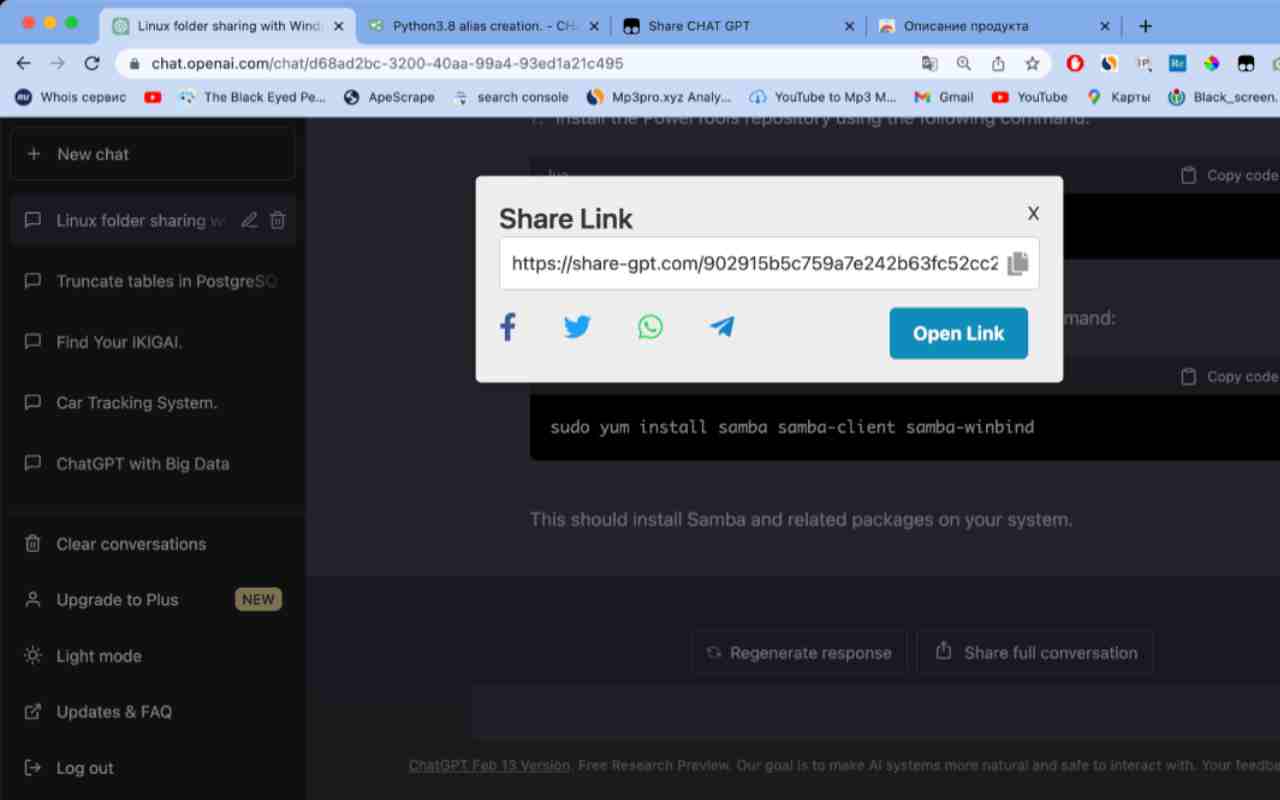Share the link through Telegram
This screenshot has width=1280, height=800.
coord(722,326)
